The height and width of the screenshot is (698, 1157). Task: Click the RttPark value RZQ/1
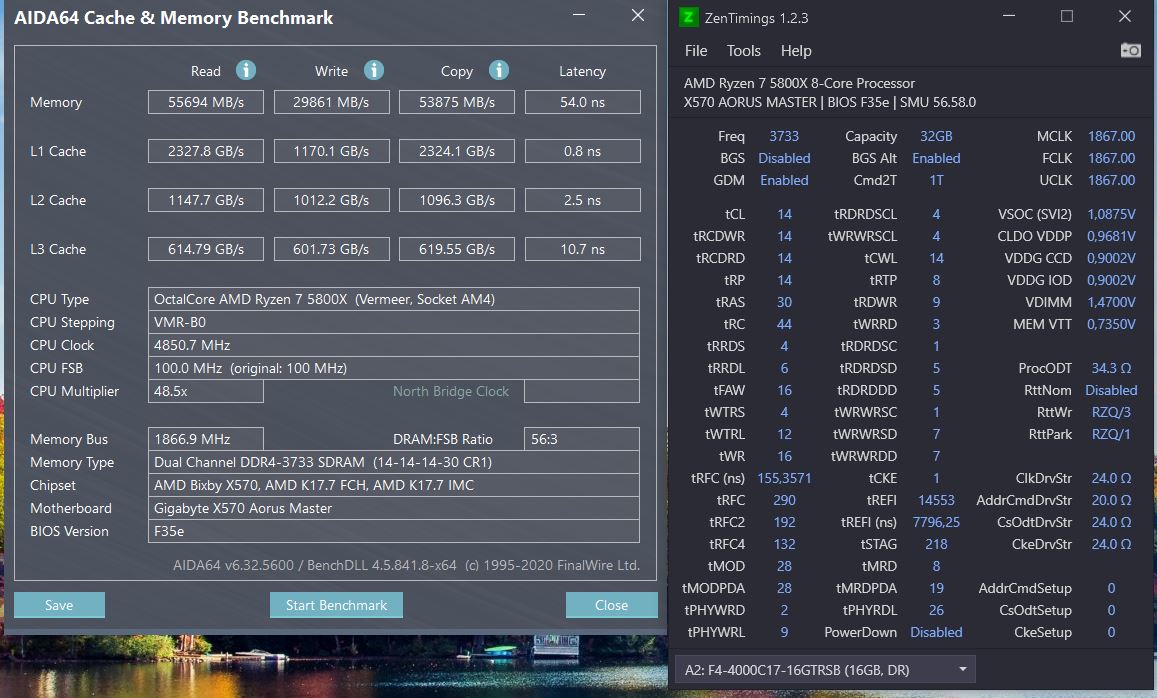click(1111, 434)
